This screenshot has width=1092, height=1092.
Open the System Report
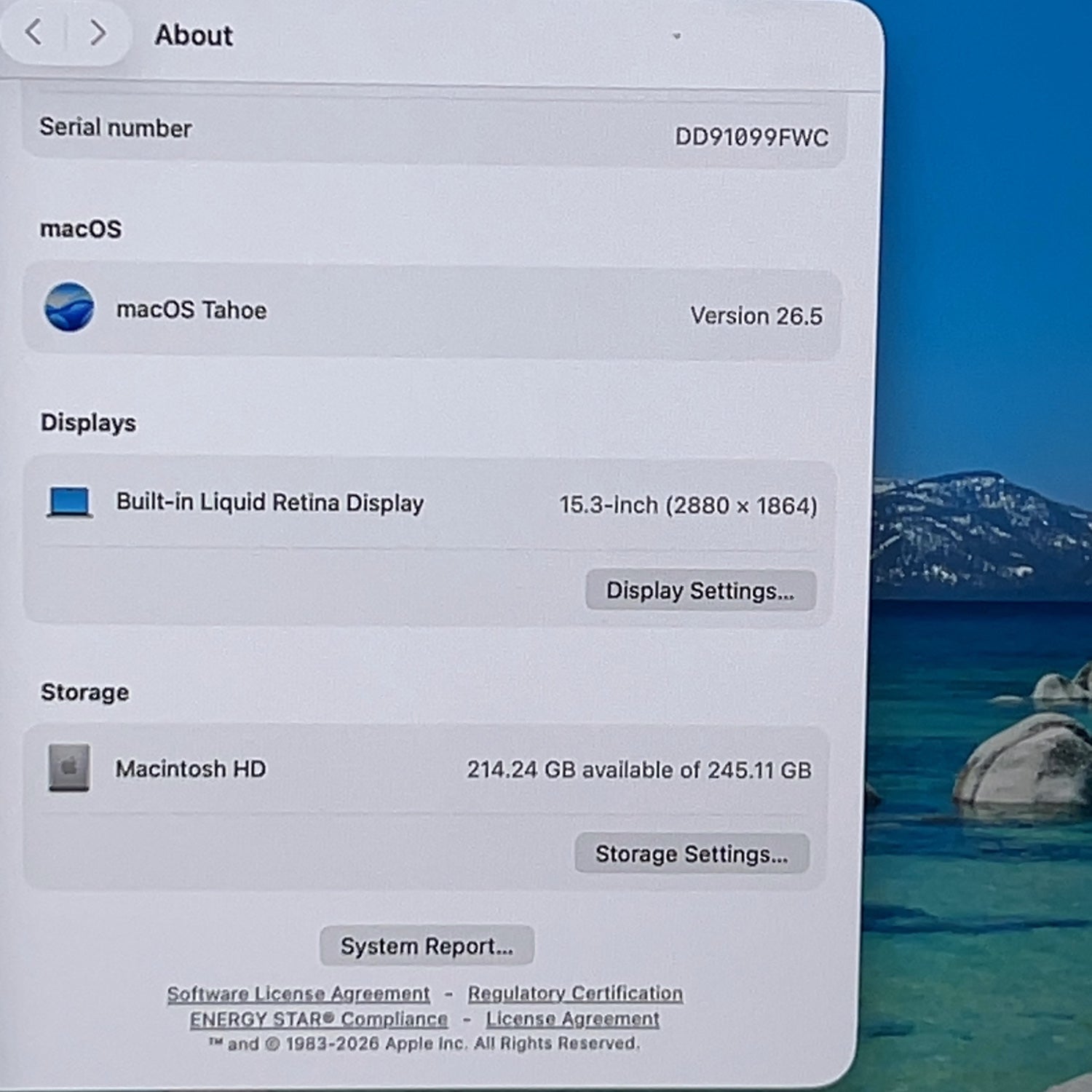pyautogui.click(x=427, y=946)
